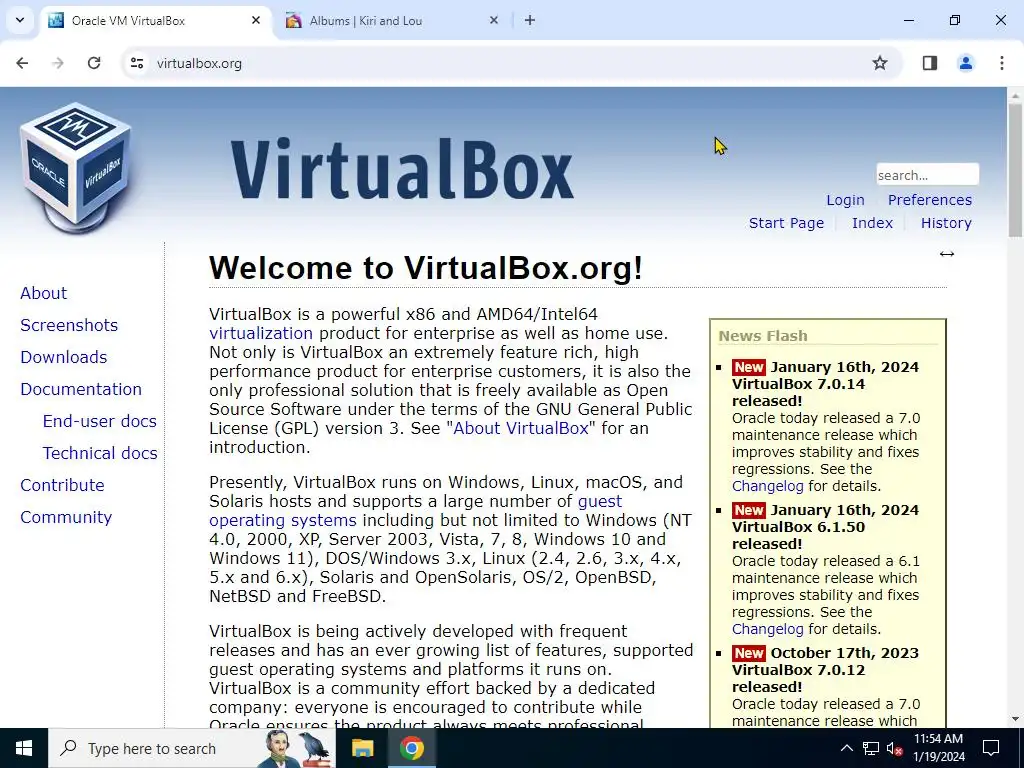Image resolution: width=1024 pixels, height=768 pixels.
Task: Open the Chrome side panel
Action: [930, 63]
